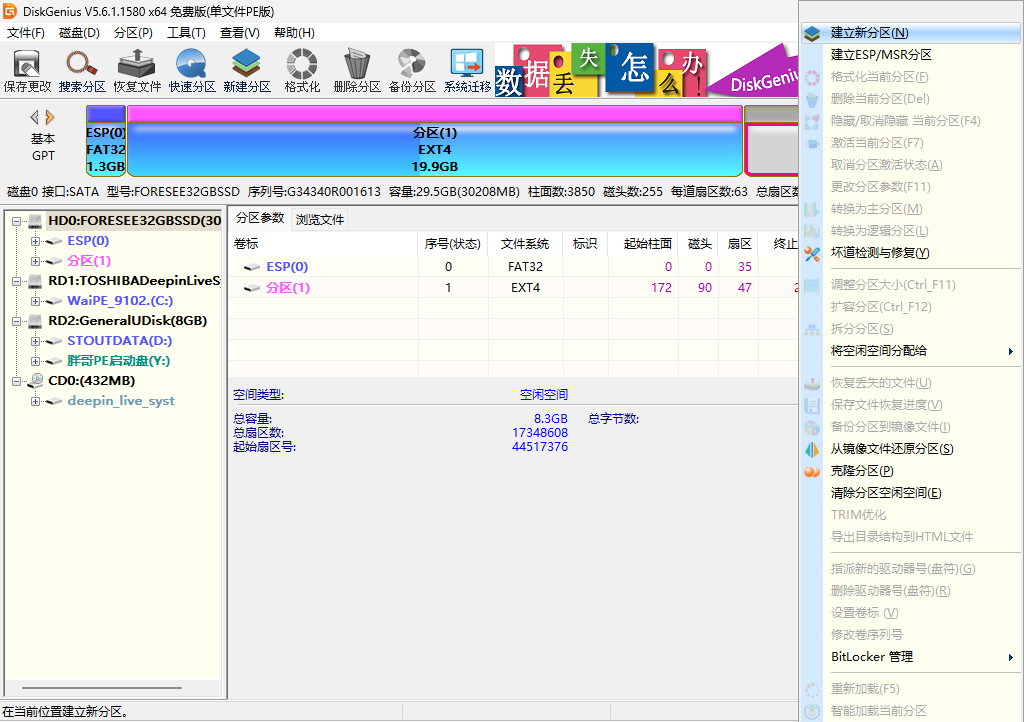Collapse the HD0:FORESEE32GBSSD tree node

[x=16, y=221]
